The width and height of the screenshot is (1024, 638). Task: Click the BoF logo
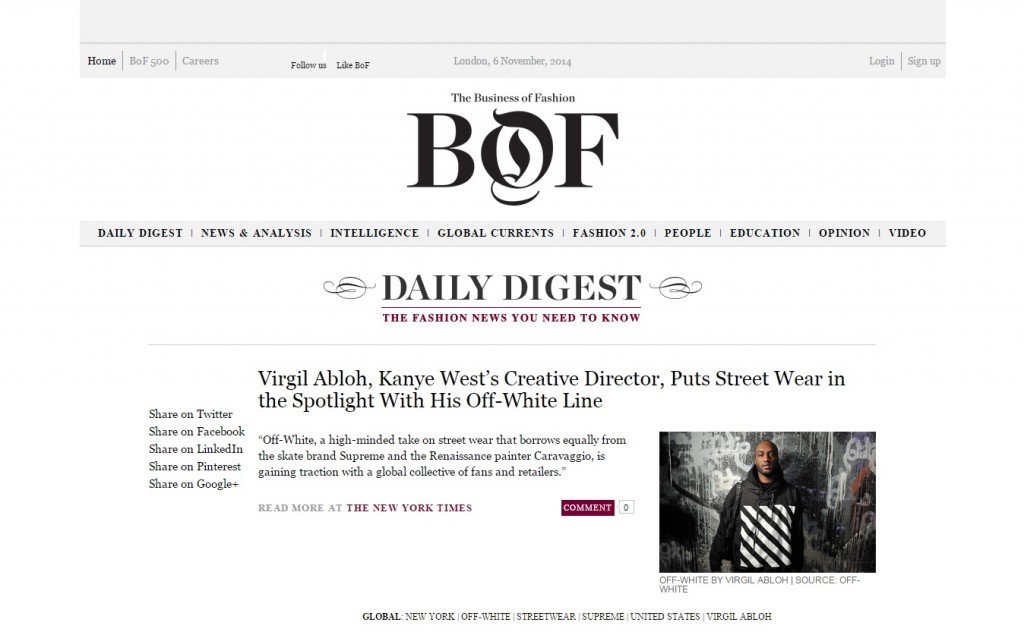tap(512, 150)
